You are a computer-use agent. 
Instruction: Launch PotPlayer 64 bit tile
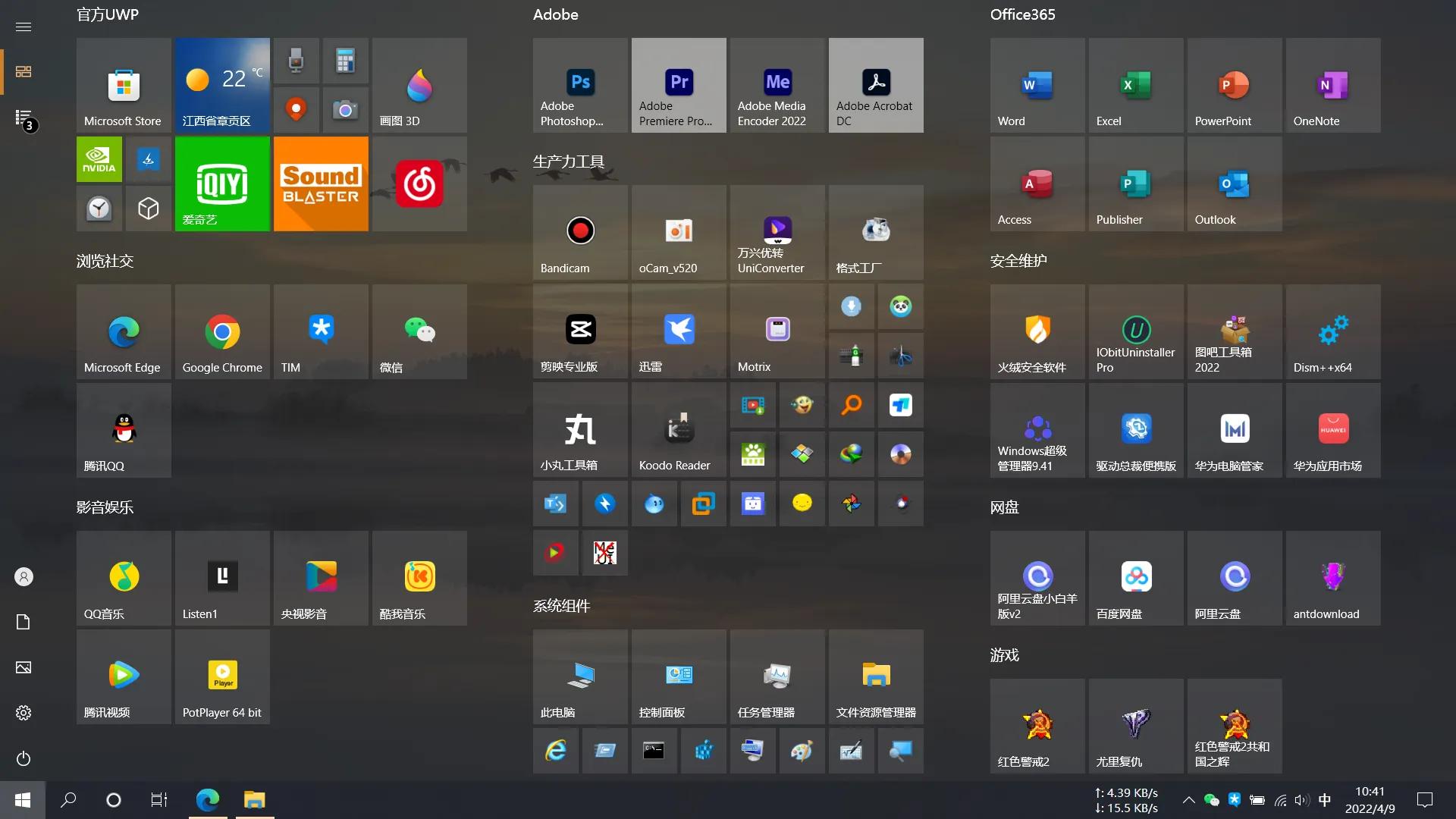(x=222, y=676)
